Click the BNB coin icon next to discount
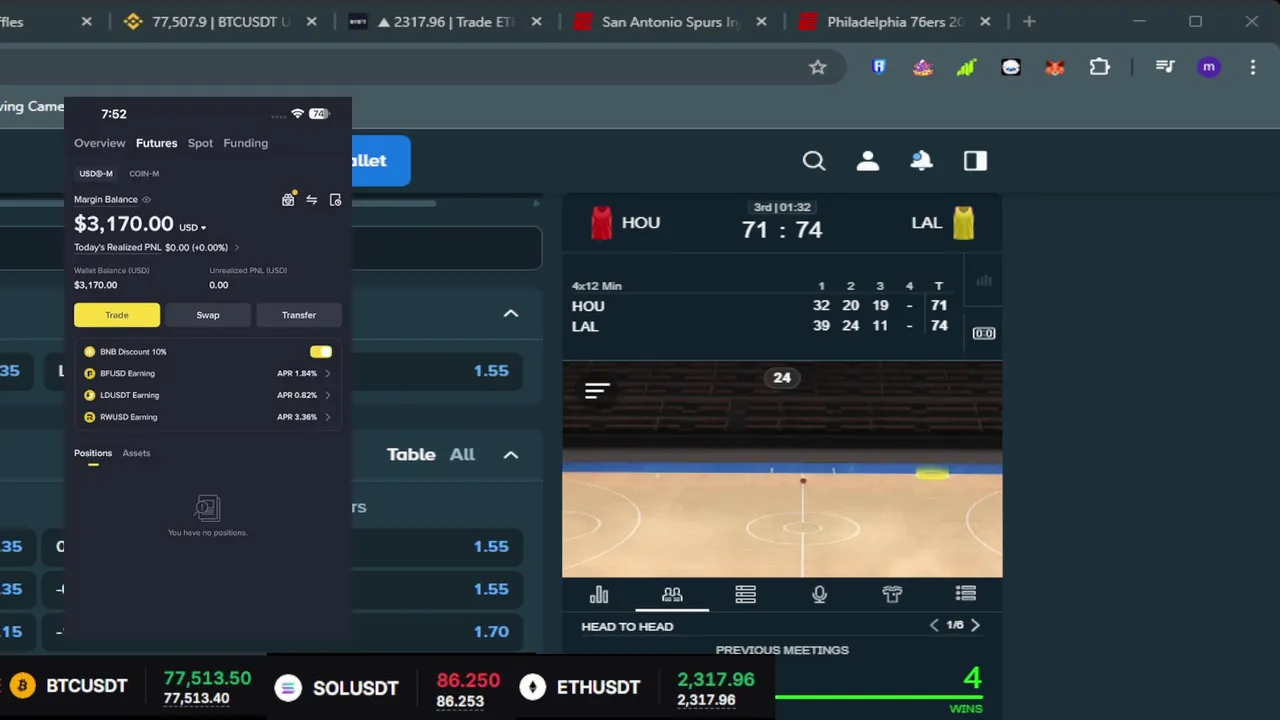 coord(90,352)
